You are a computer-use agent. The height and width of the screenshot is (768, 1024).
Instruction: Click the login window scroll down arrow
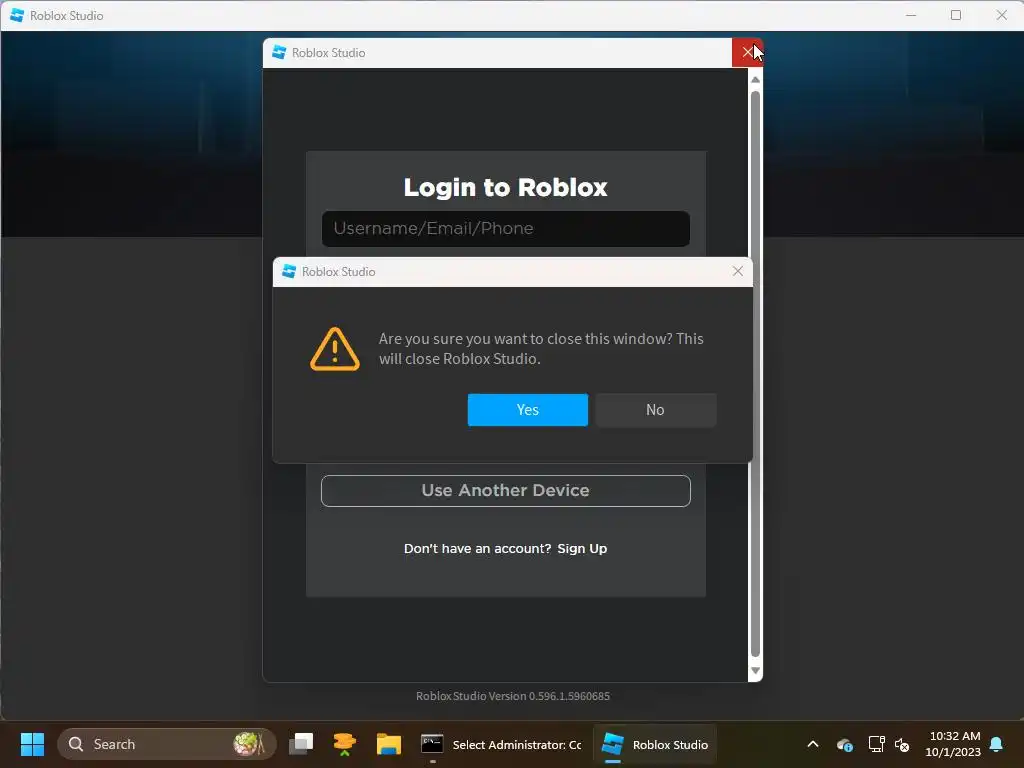(x=755, y=671)
